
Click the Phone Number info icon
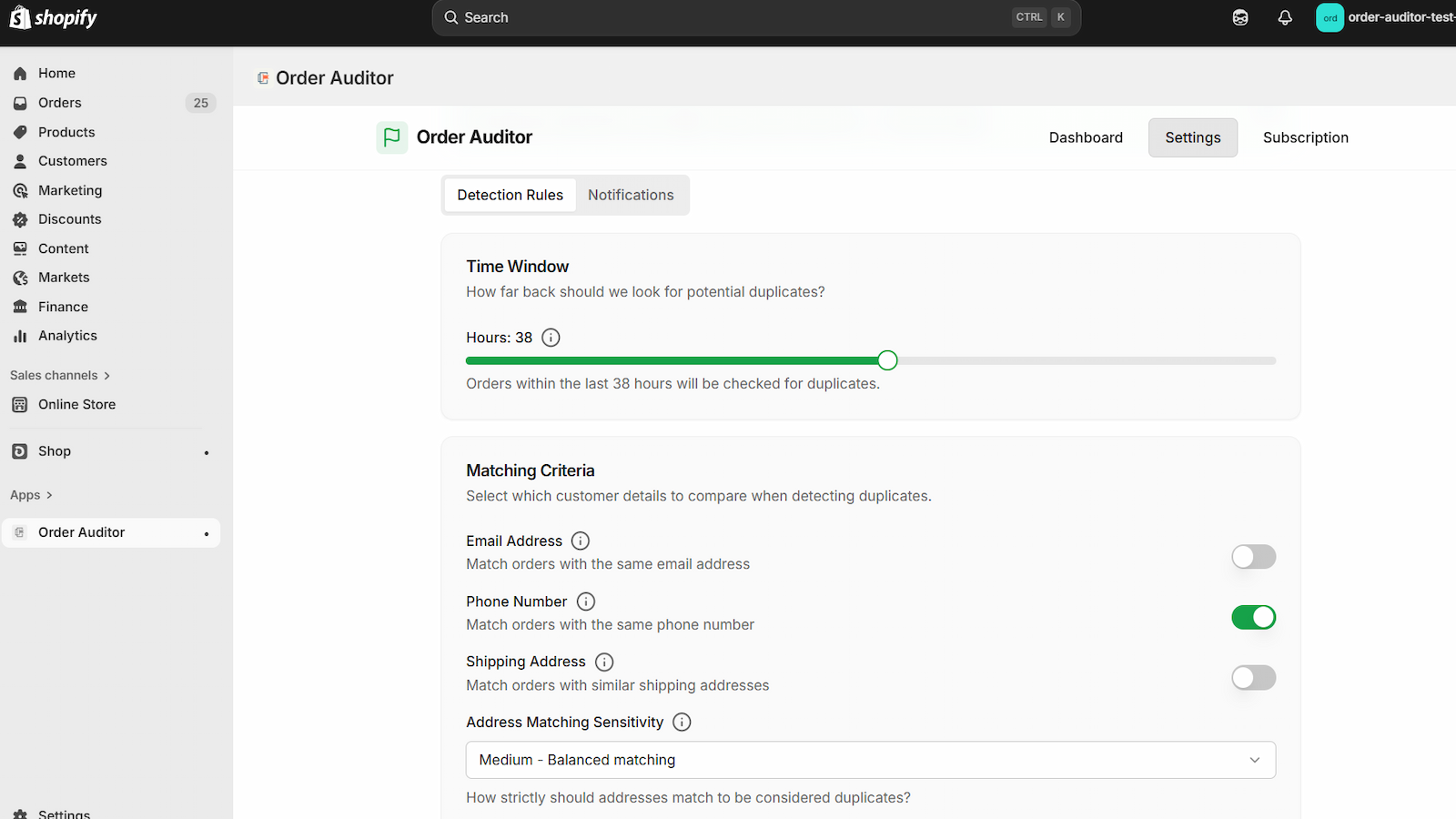coord(585,602)
